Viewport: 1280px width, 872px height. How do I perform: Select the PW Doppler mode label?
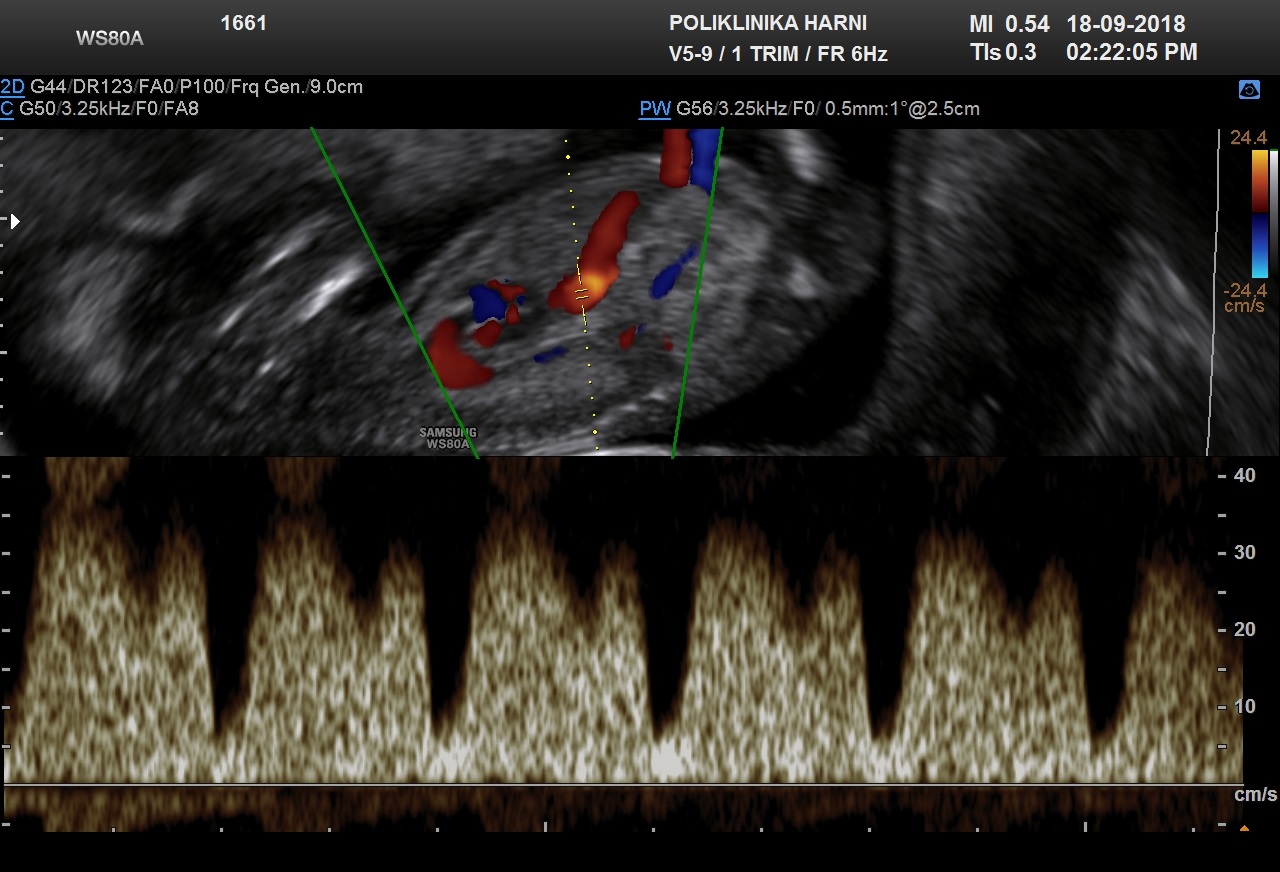coord(655,109)
